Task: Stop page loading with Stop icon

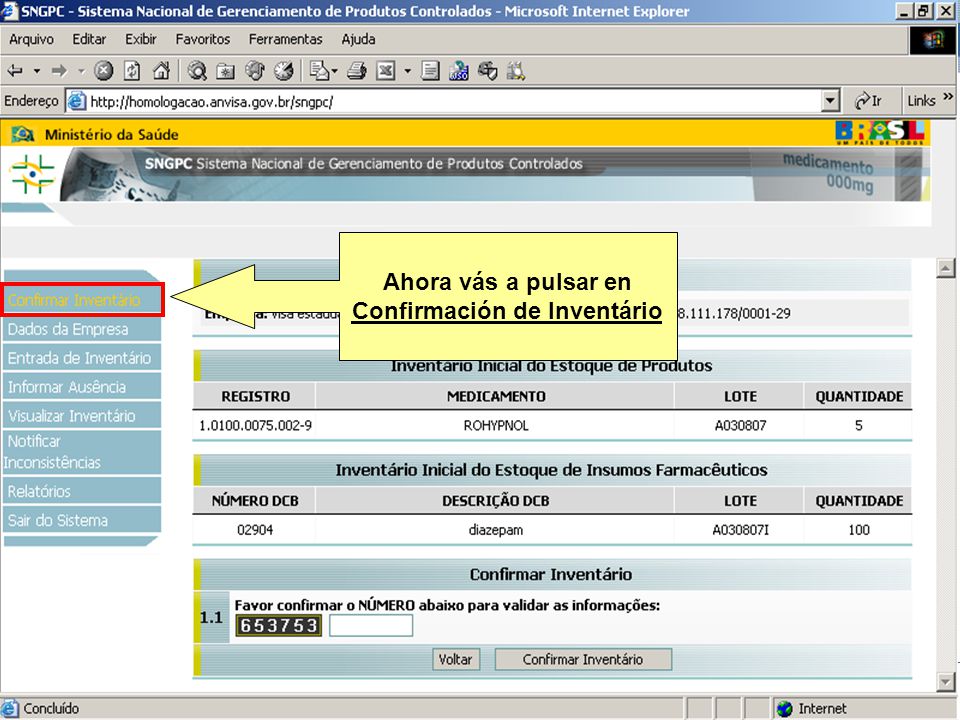Action: click(x=103, y=71)
